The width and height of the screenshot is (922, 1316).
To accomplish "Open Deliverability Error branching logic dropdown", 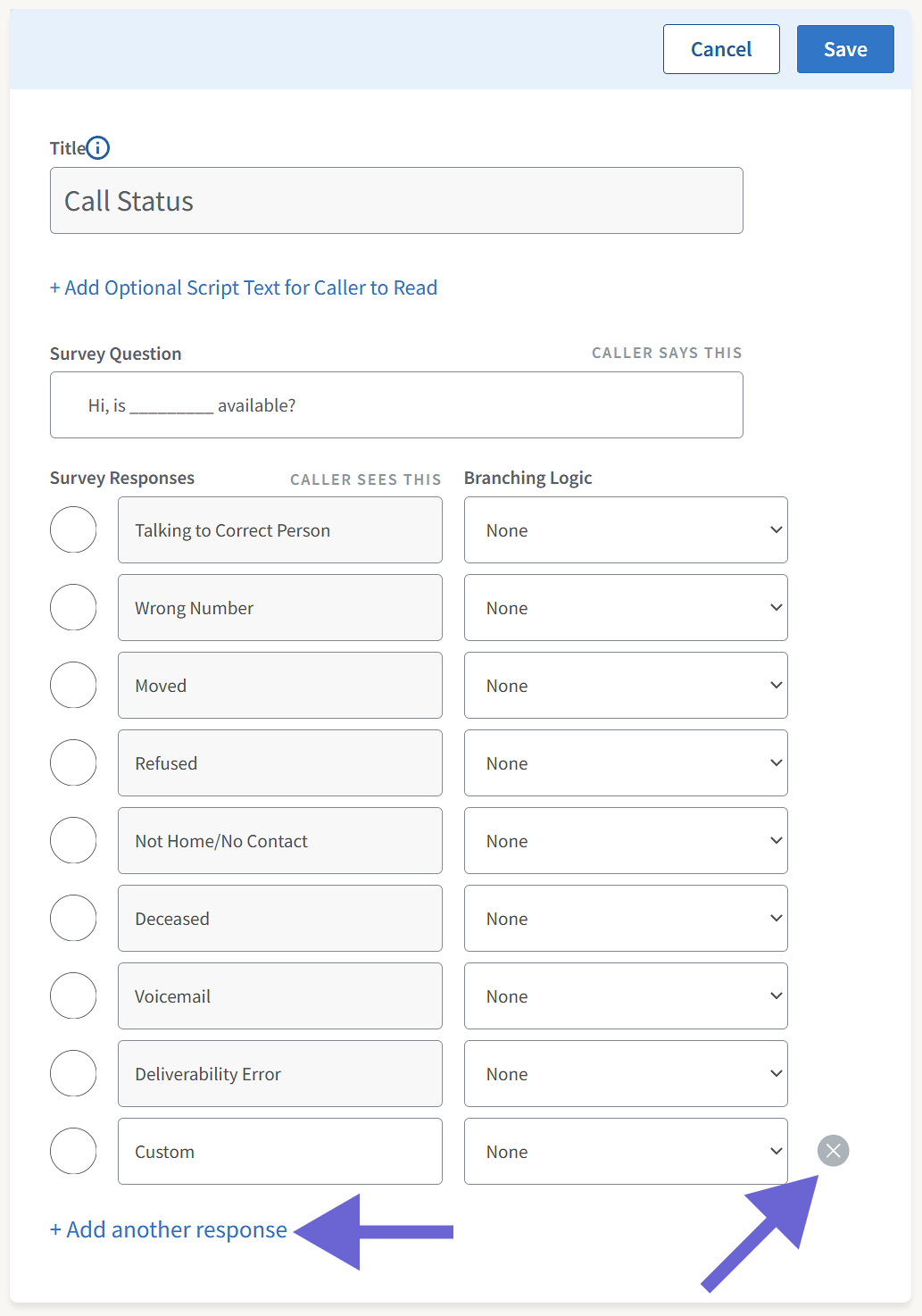I will pos(625,1073).
